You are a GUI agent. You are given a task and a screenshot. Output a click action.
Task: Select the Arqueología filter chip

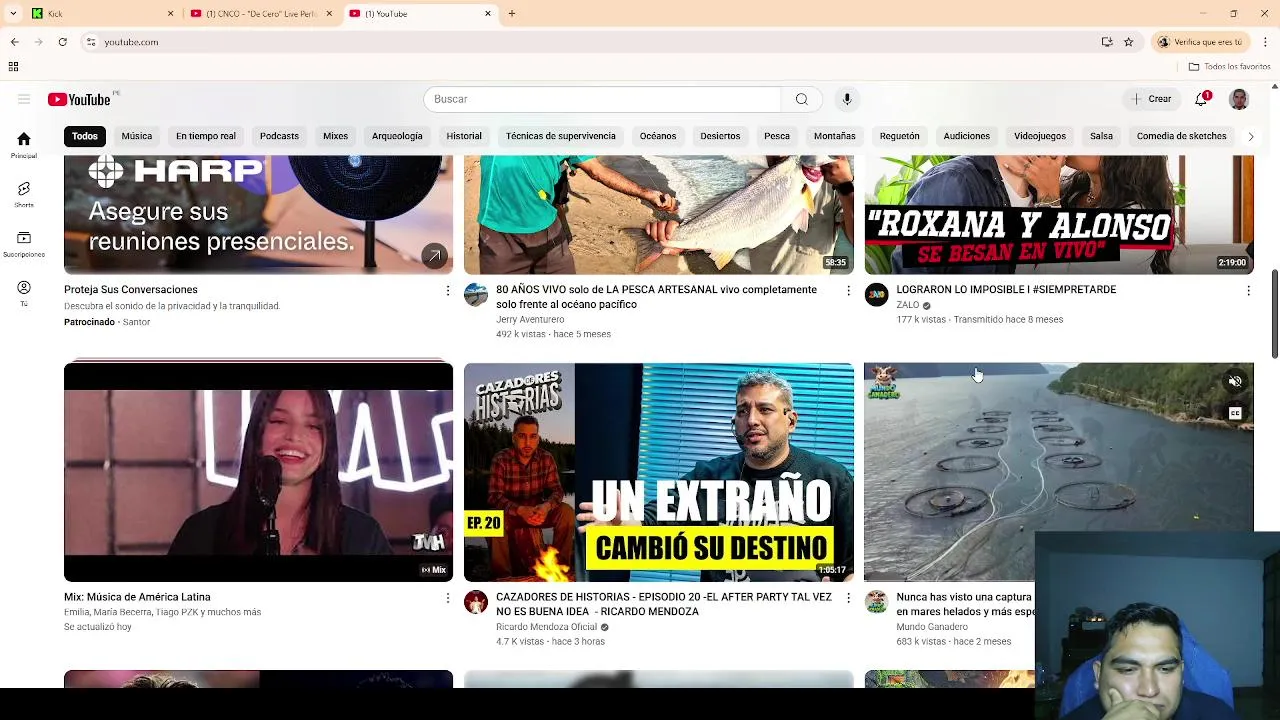tap(397, 136)
